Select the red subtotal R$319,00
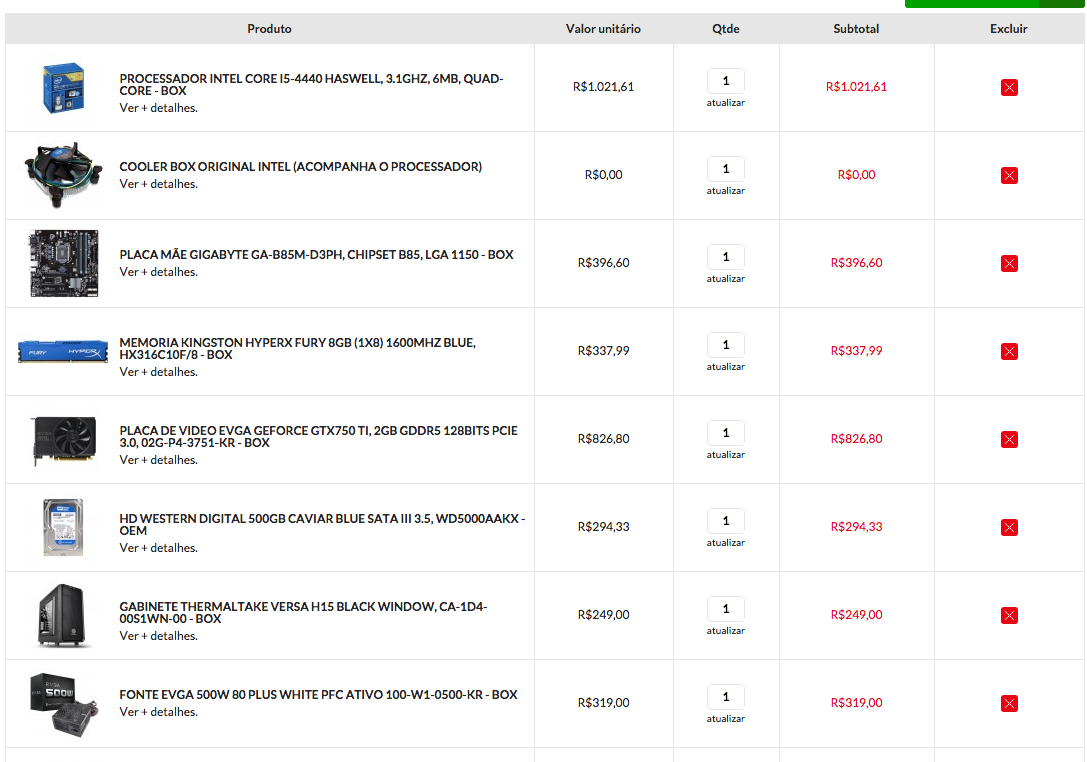The width and height of the screenshot is (1087, 762). click(856, 703)
